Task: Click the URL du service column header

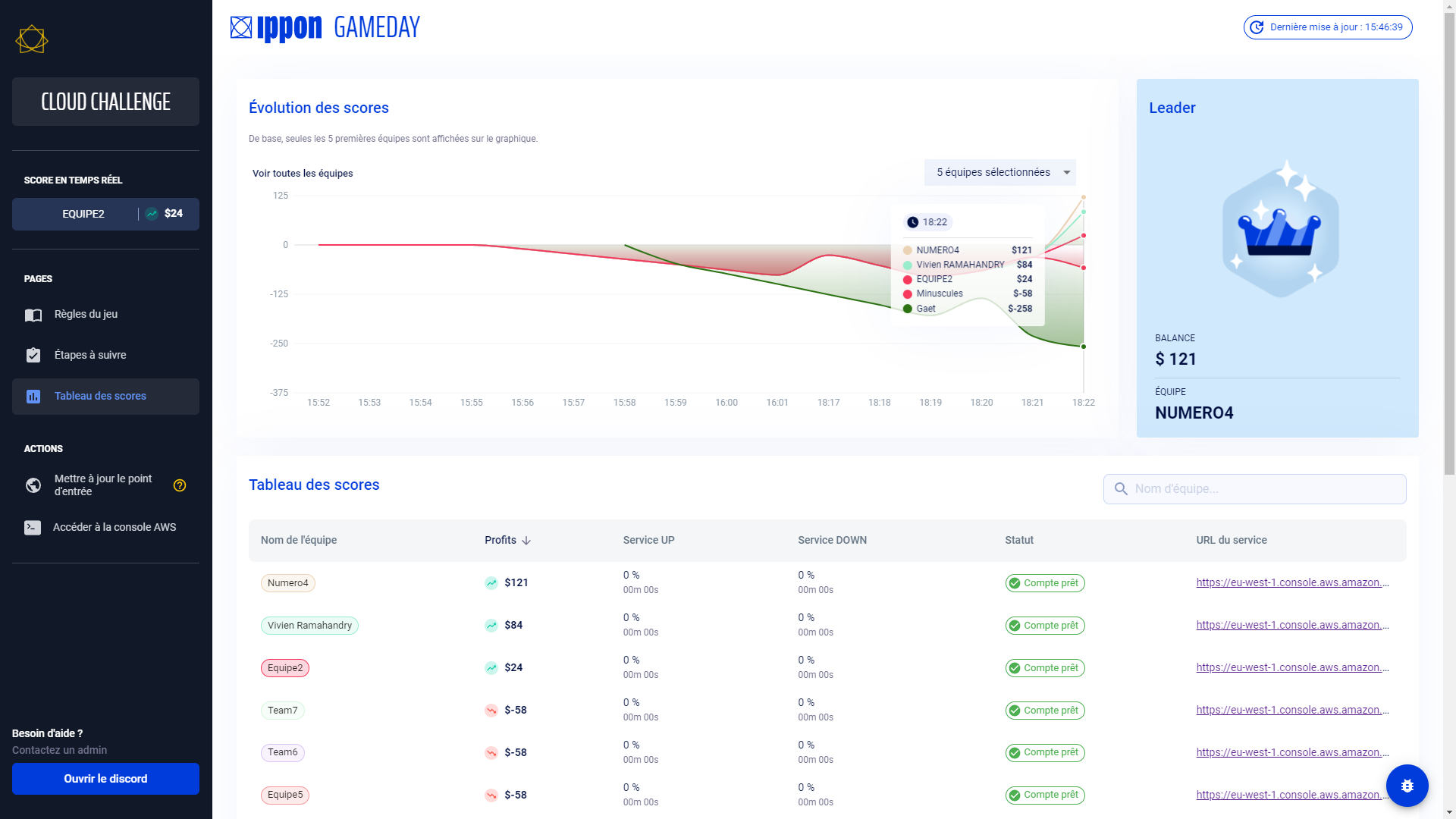Action: 1232,541
